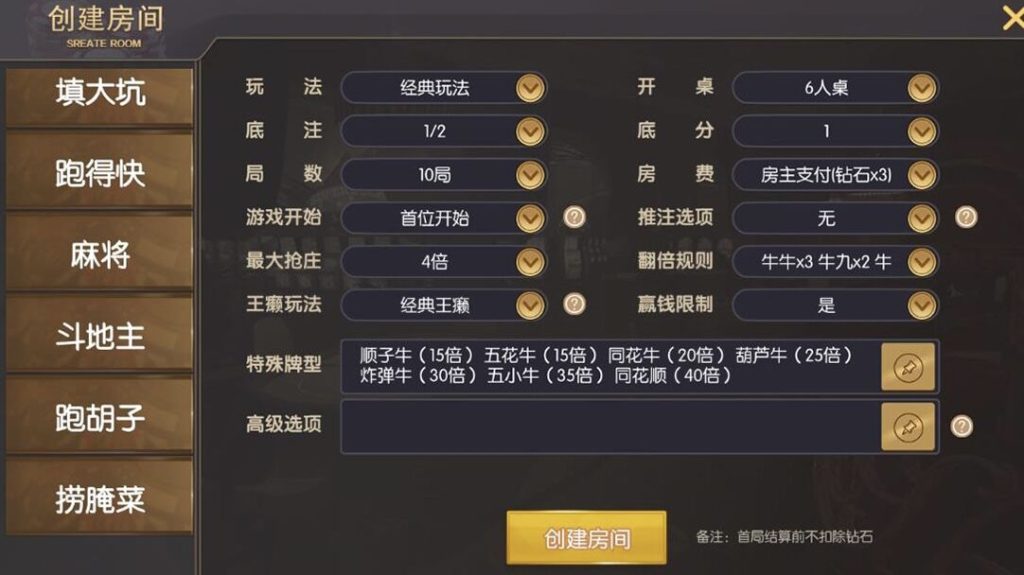Viewport: 1024px width, 575px height.
Task: Expand the 赢钱限制 dropdown
Action: pyautogui.click(x=921, y=305)
